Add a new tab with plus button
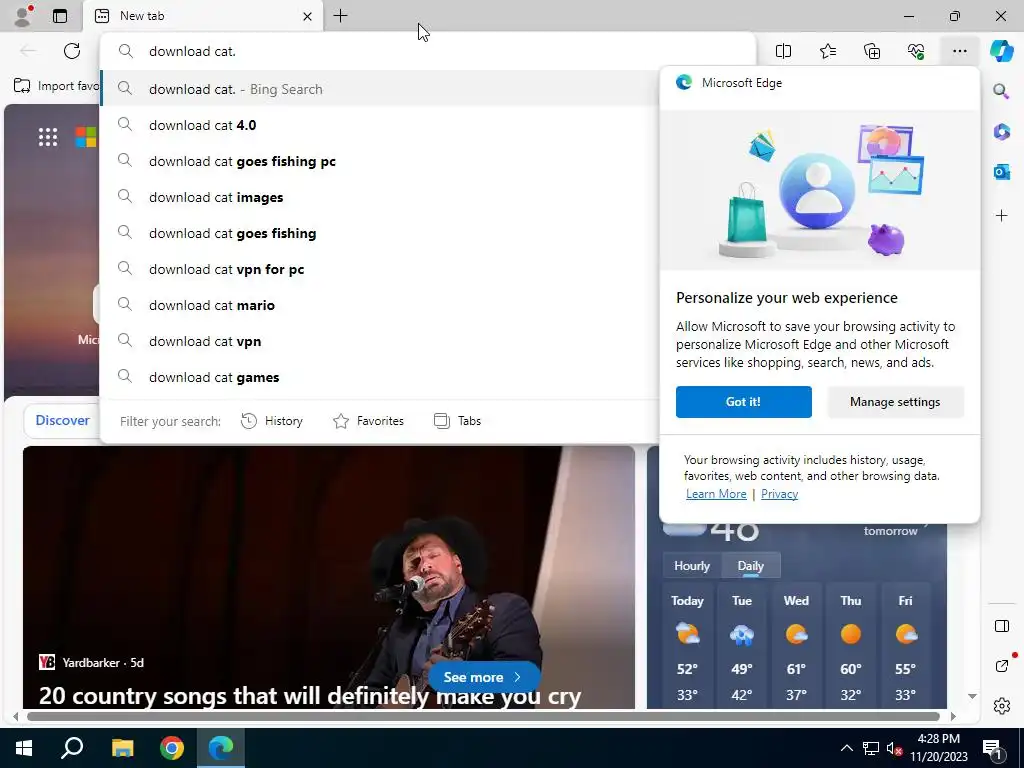The height and width of the screenshot is (768, 1024). (x=340, y=16)
